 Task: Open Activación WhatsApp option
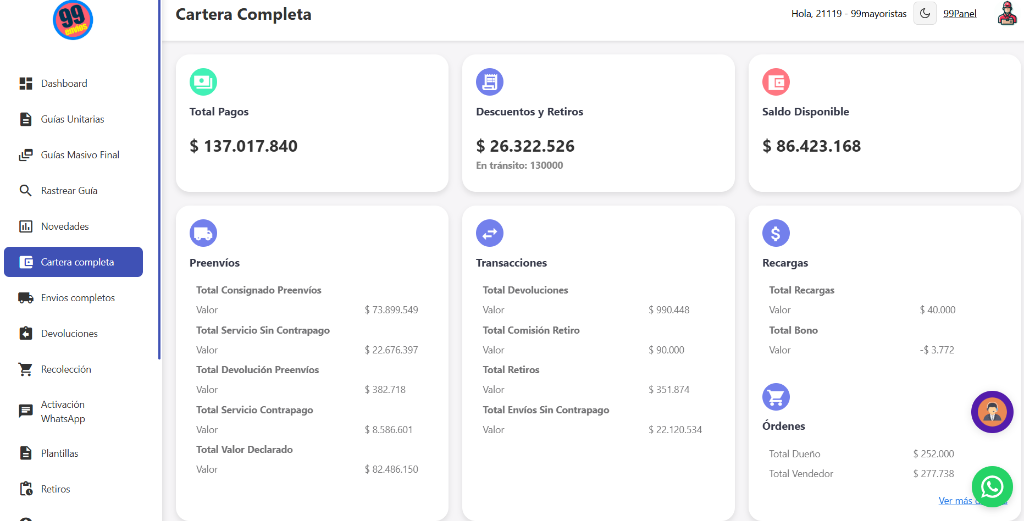[63, 412]
